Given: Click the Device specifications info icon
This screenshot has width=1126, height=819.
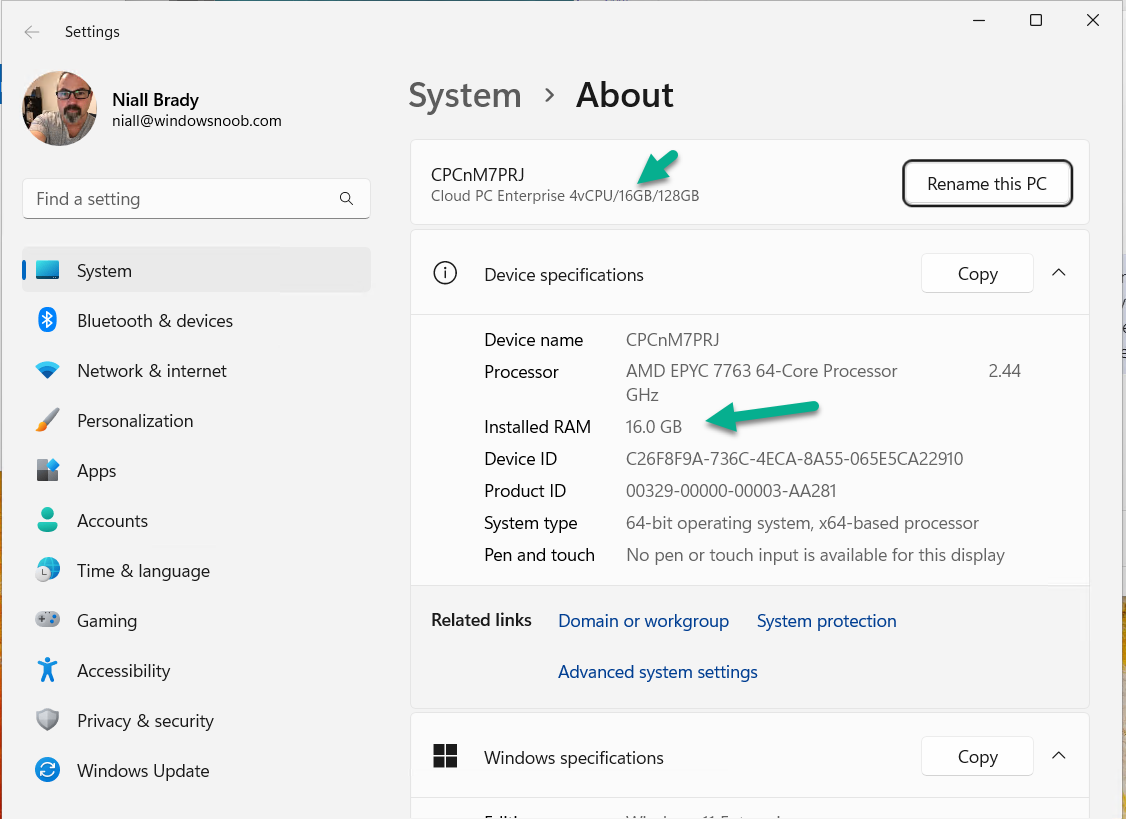Looking at the screenshot, I should pyautogui.click(x=445, y=274).
